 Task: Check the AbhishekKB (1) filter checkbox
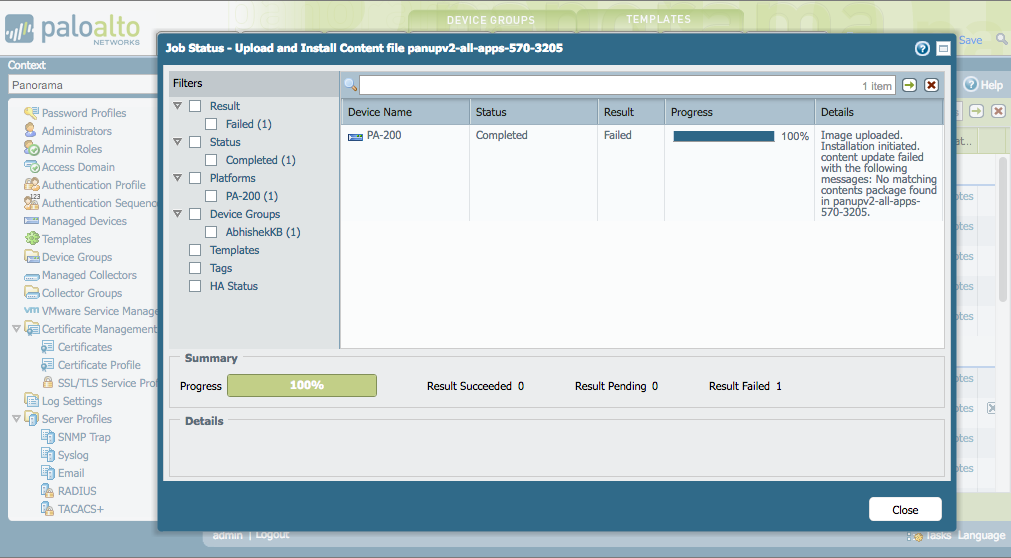pyautogui.click(x=211, y=232)
